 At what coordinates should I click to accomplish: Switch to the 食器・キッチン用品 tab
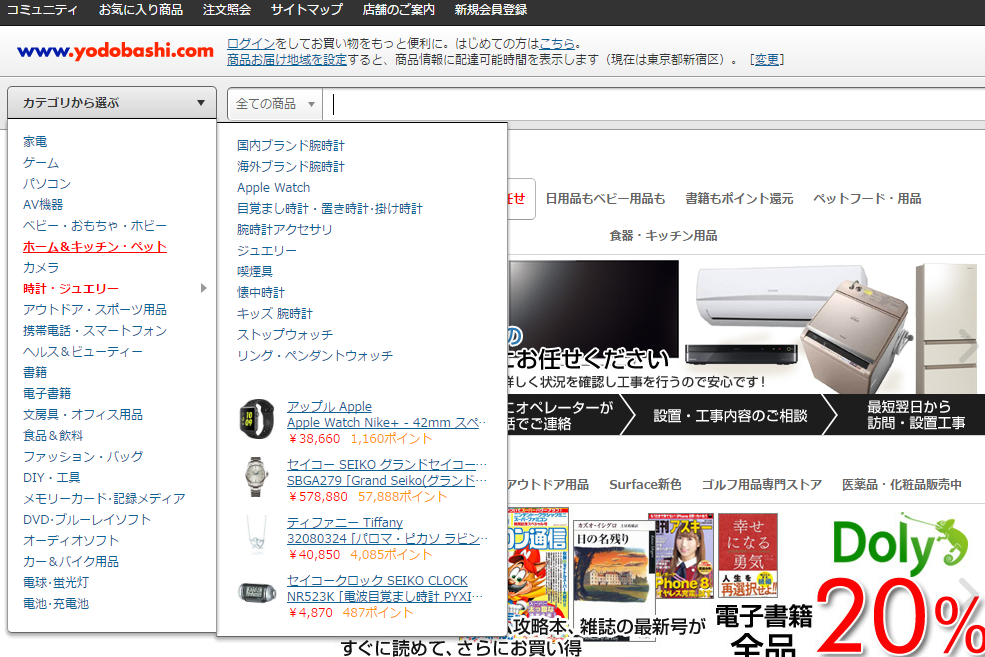pyautogui.click(x=663, y=236)
